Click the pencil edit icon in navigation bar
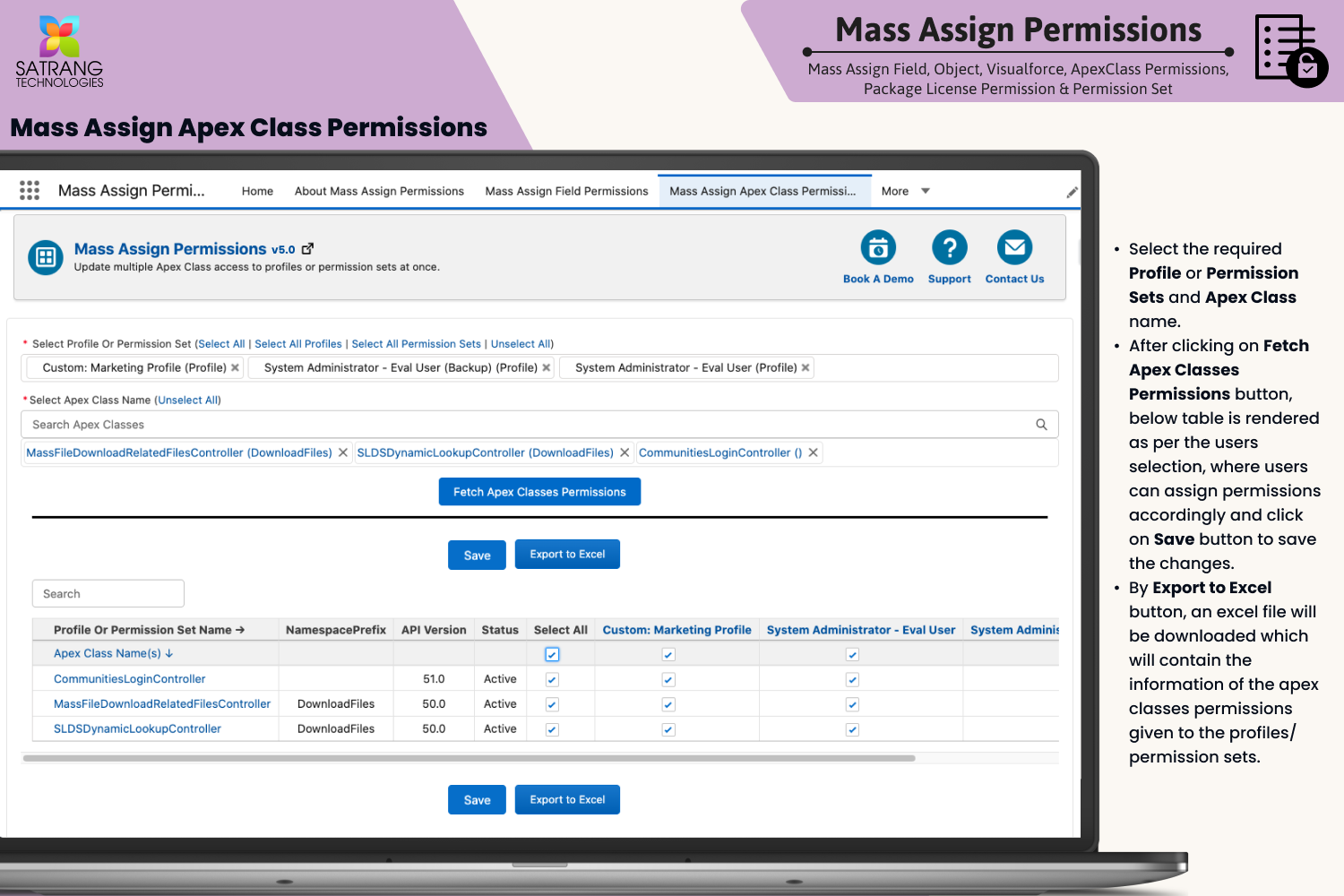Image resolution: width=1344 pixels, height=896 pixels. point(1072,192)
